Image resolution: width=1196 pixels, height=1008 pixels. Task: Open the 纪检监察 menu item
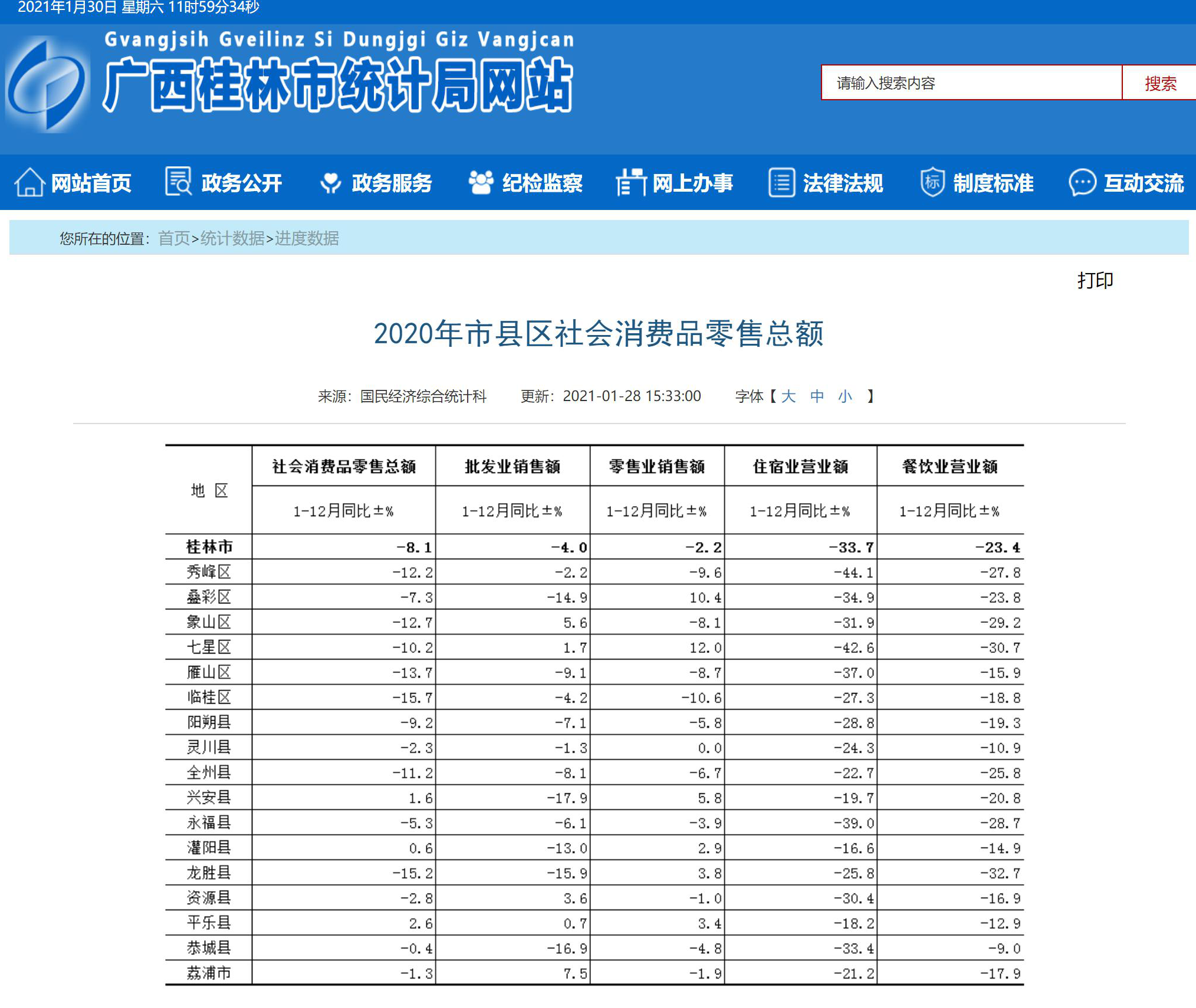tap(542, 183)
